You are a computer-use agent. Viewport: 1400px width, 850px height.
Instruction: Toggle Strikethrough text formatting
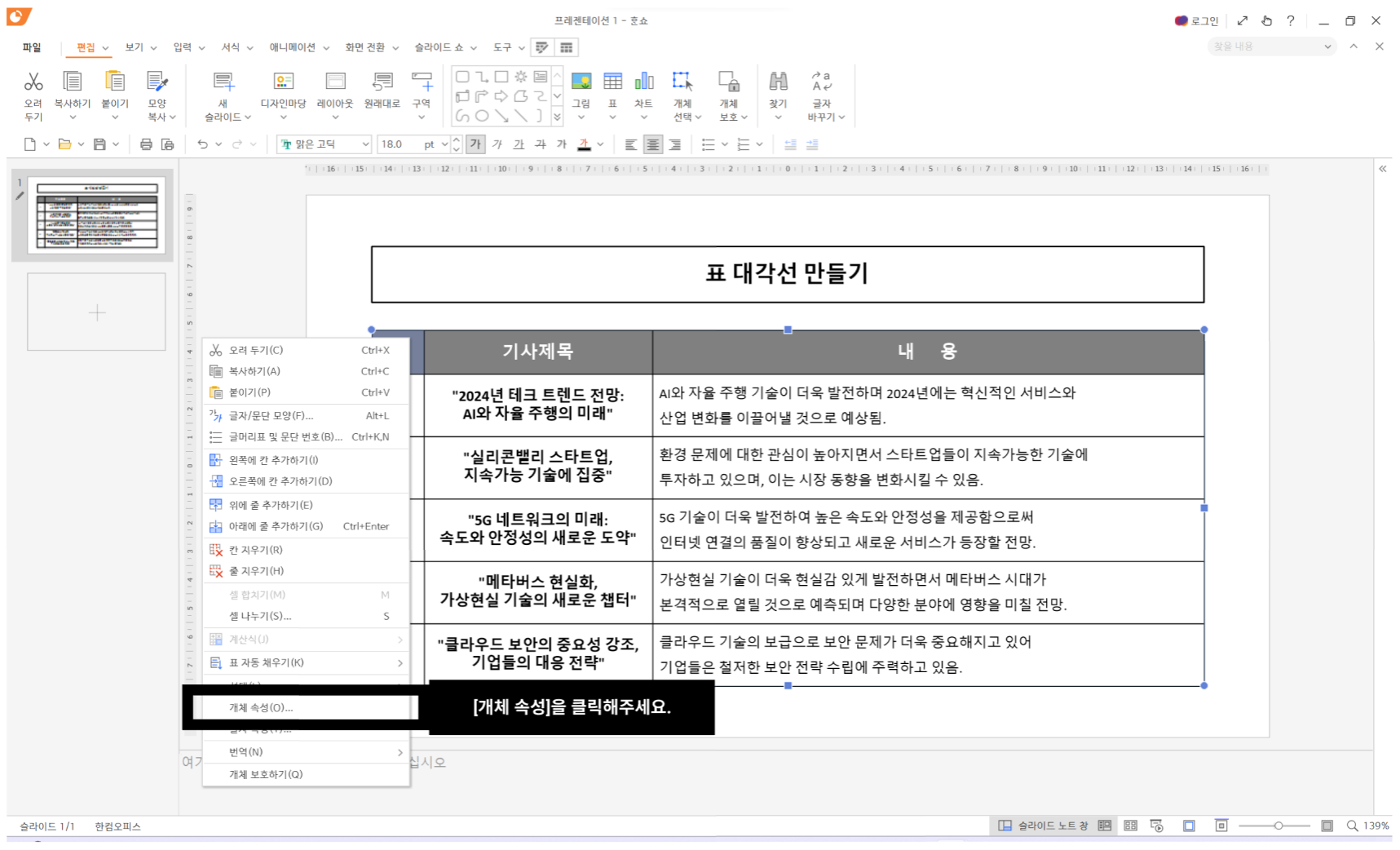(x=541, y=144)
